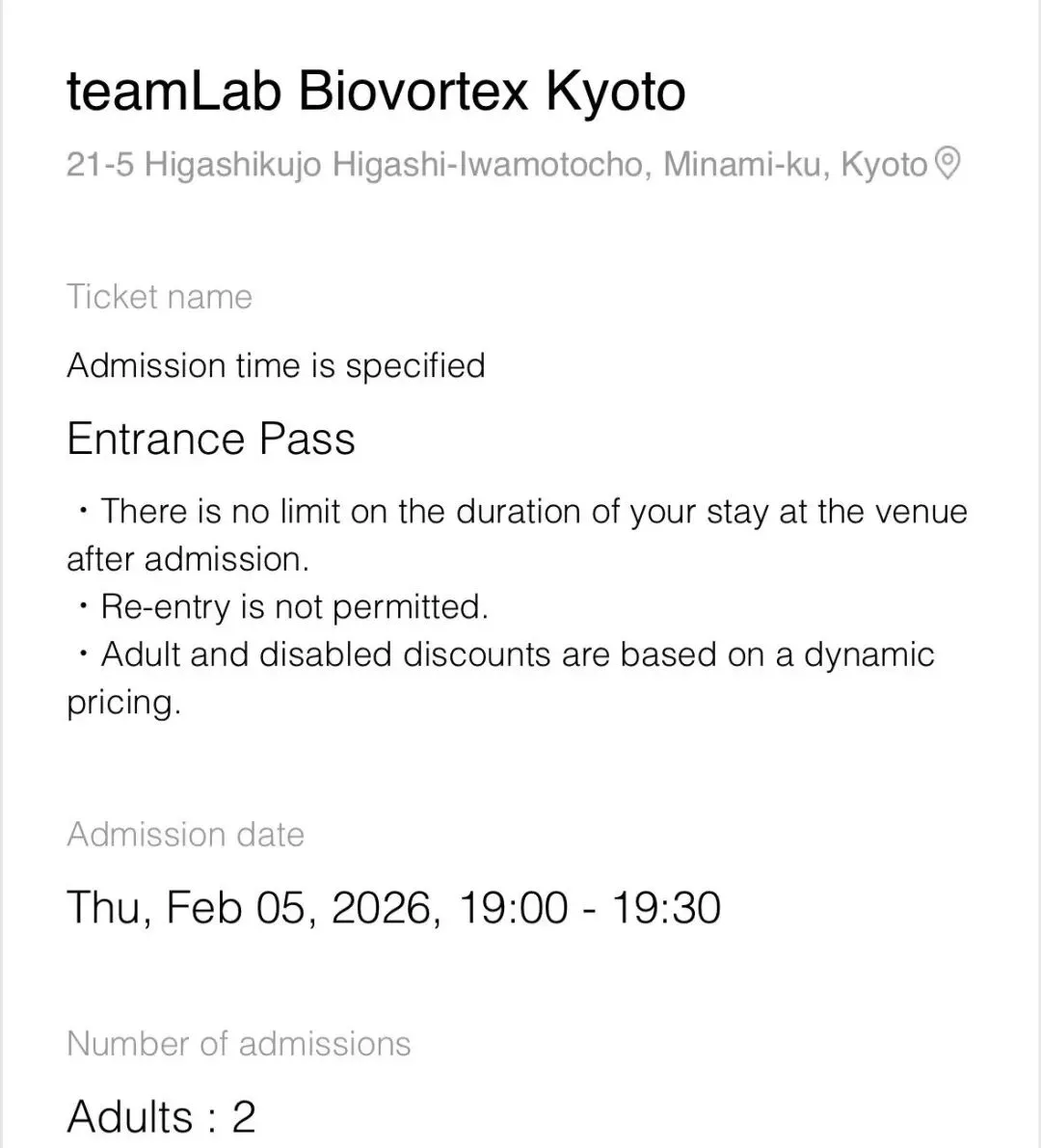Click the 19:30 end time

point(666,907)
